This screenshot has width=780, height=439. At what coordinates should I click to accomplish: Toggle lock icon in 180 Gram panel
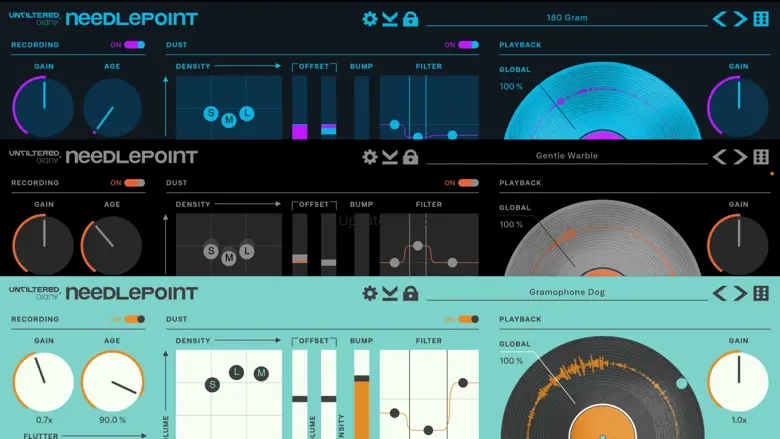coord(410,19)
